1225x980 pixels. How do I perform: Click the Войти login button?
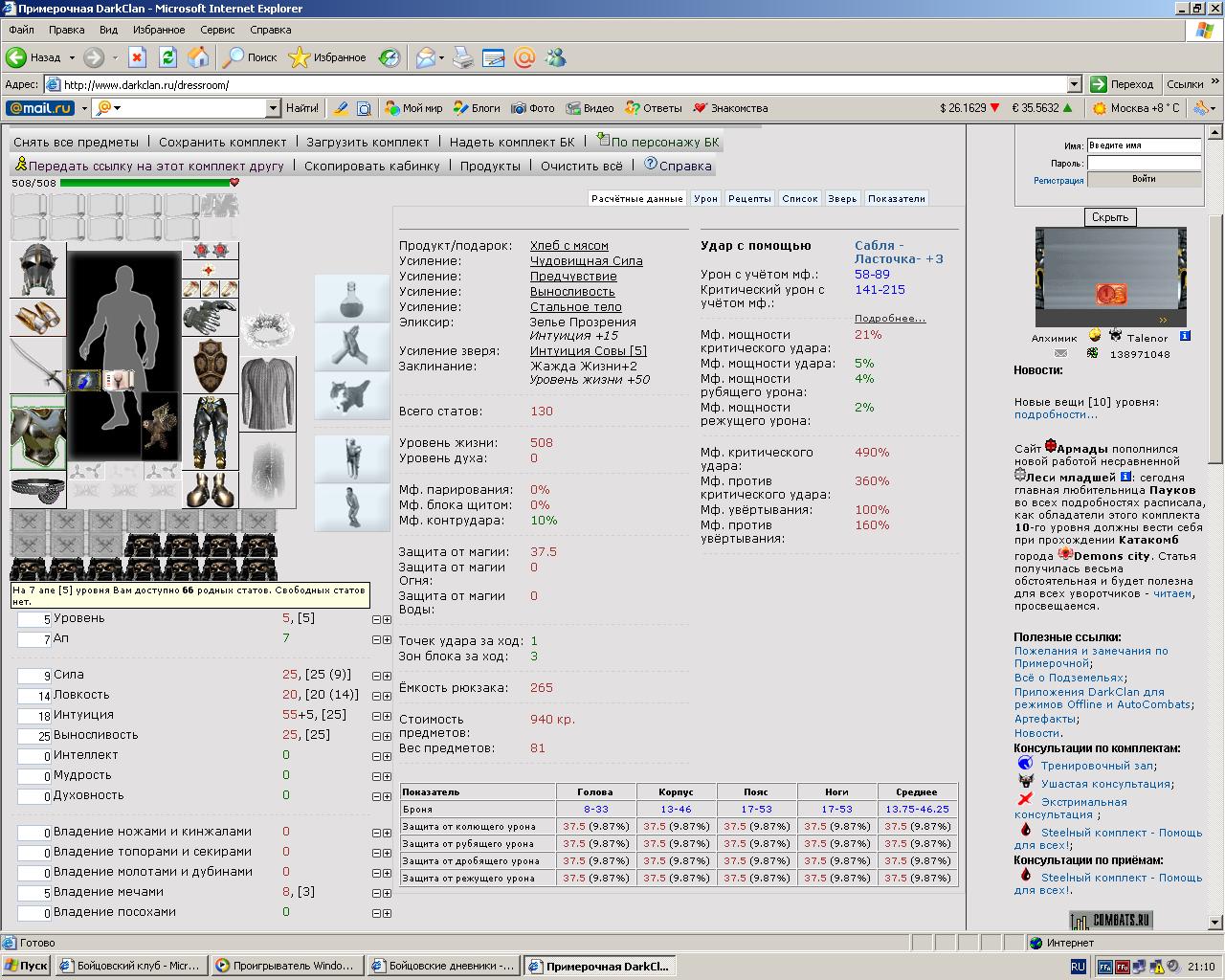point(1144,179)
